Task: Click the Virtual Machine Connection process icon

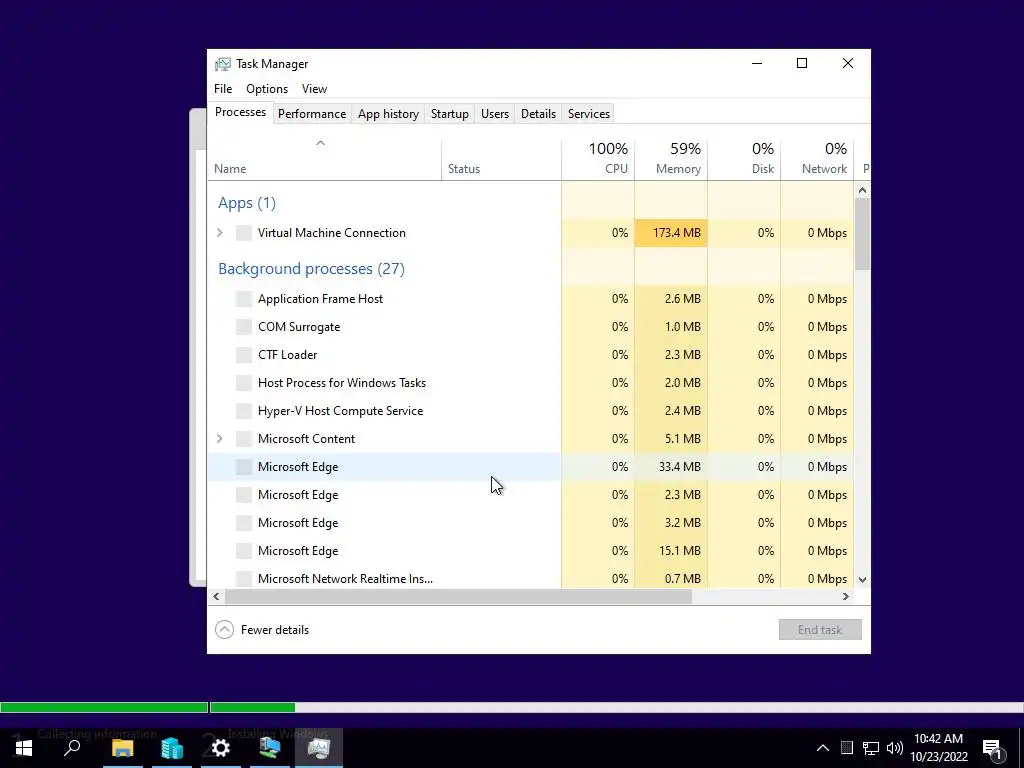Action: click(x=244, y=233)
